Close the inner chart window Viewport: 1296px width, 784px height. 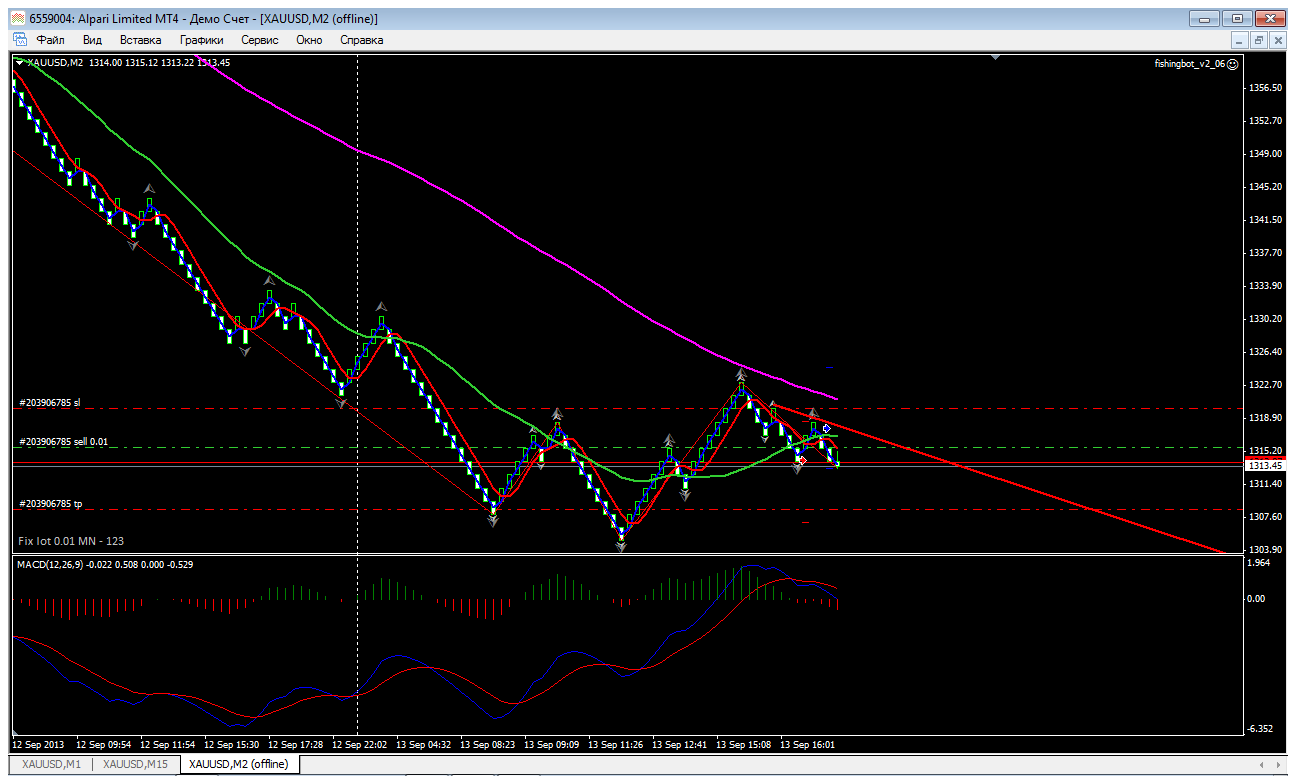pos(1277,40)
